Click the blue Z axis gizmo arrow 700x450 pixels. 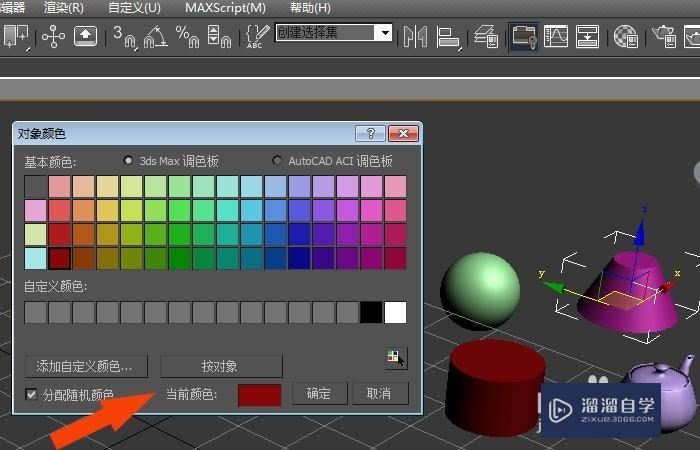coord(641,231)
